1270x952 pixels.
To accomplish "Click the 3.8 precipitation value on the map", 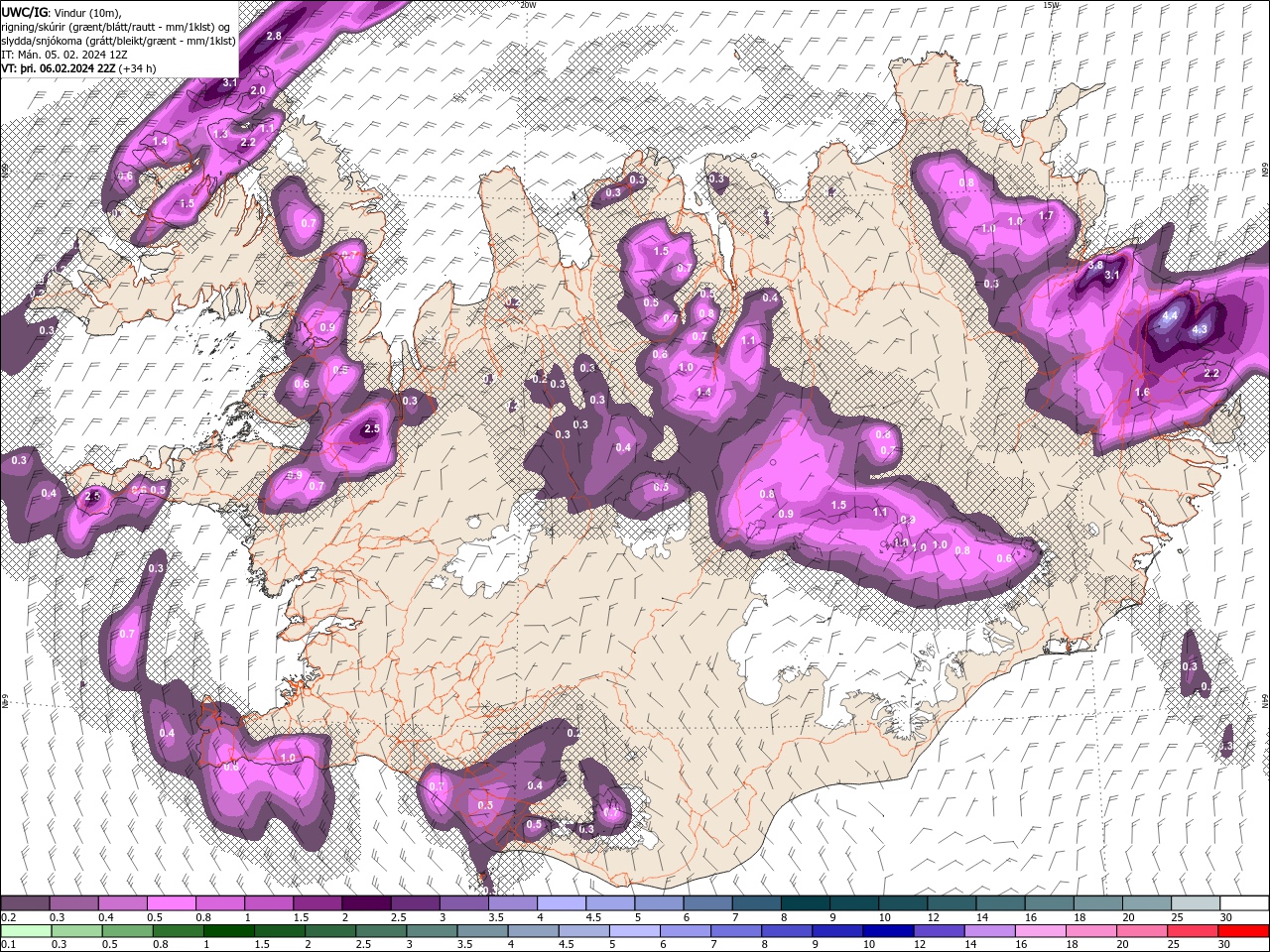I will pos(1095,265).
